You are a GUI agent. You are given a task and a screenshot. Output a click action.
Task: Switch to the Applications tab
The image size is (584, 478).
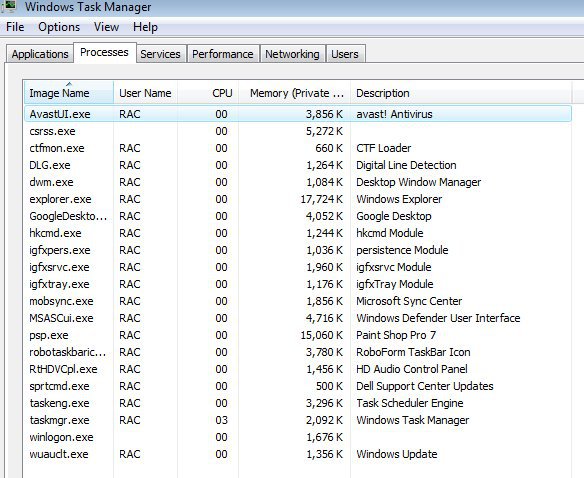[40, 54]
